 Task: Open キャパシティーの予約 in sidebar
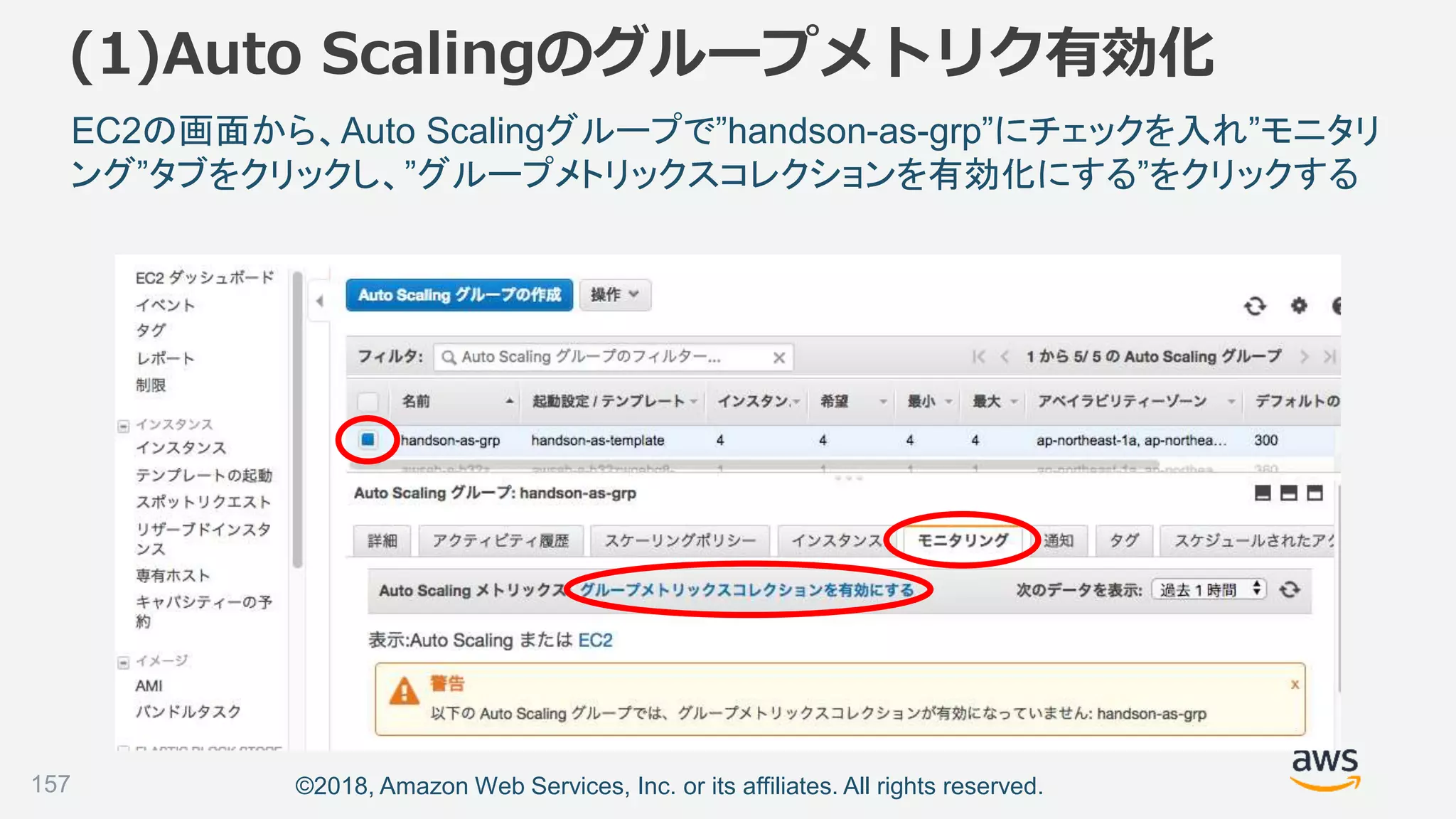click(x=204, y=611)
